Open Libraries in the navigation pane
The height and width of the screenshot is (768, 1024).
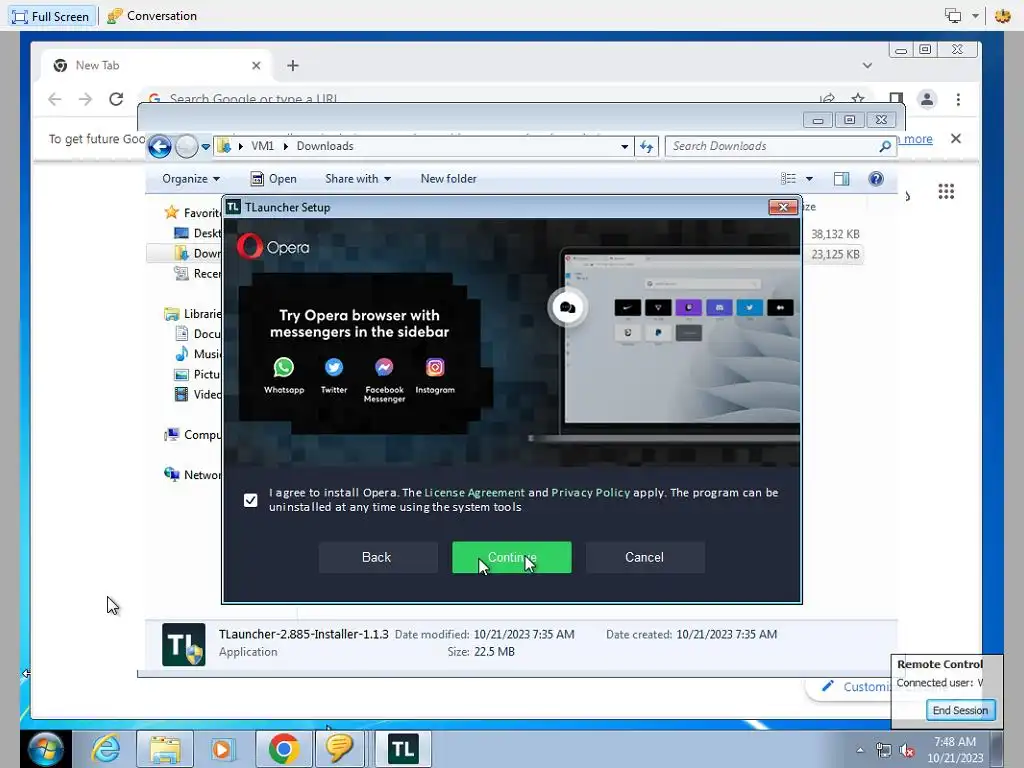pyautogui.click(x=193, y=314)
